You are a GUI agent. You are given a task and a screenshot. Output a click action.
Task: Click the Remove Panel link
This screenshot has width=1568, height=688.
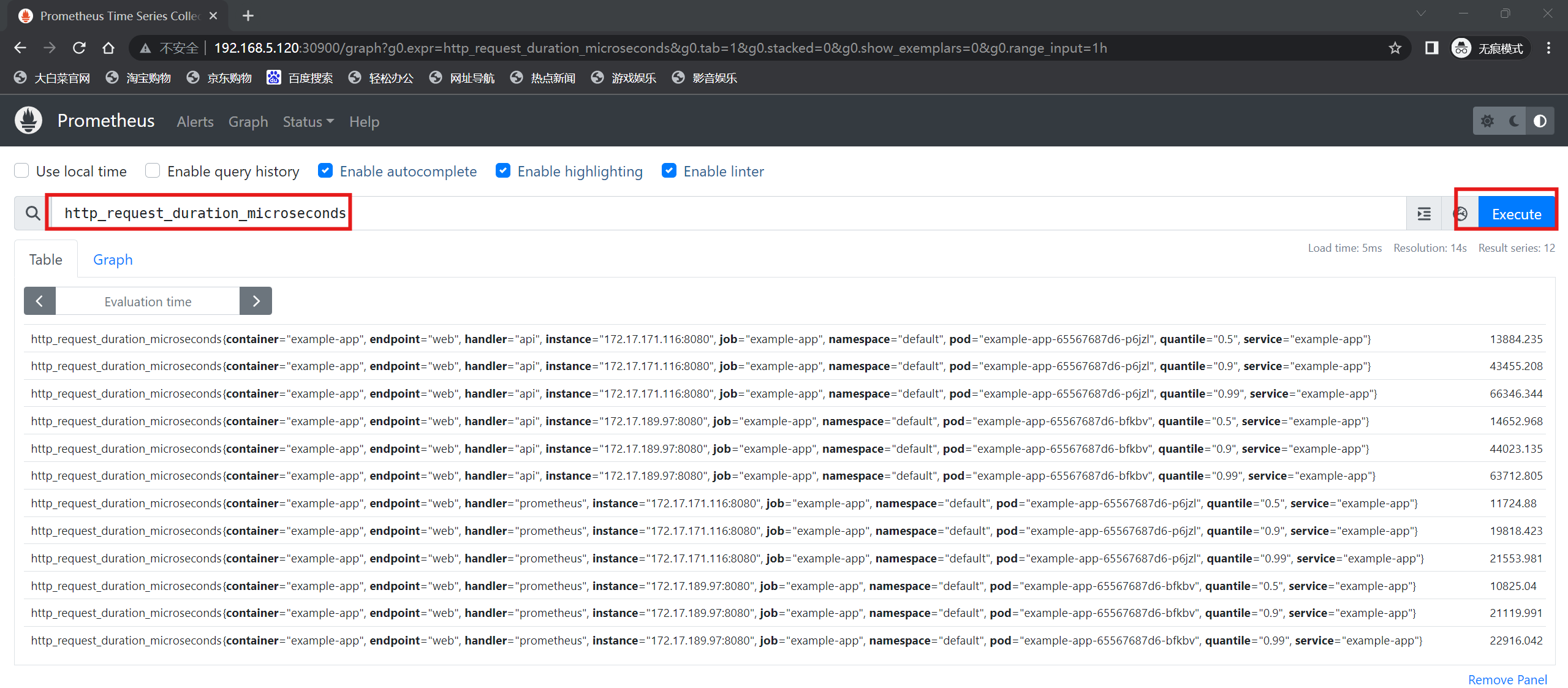click(x=1507, y=679)
